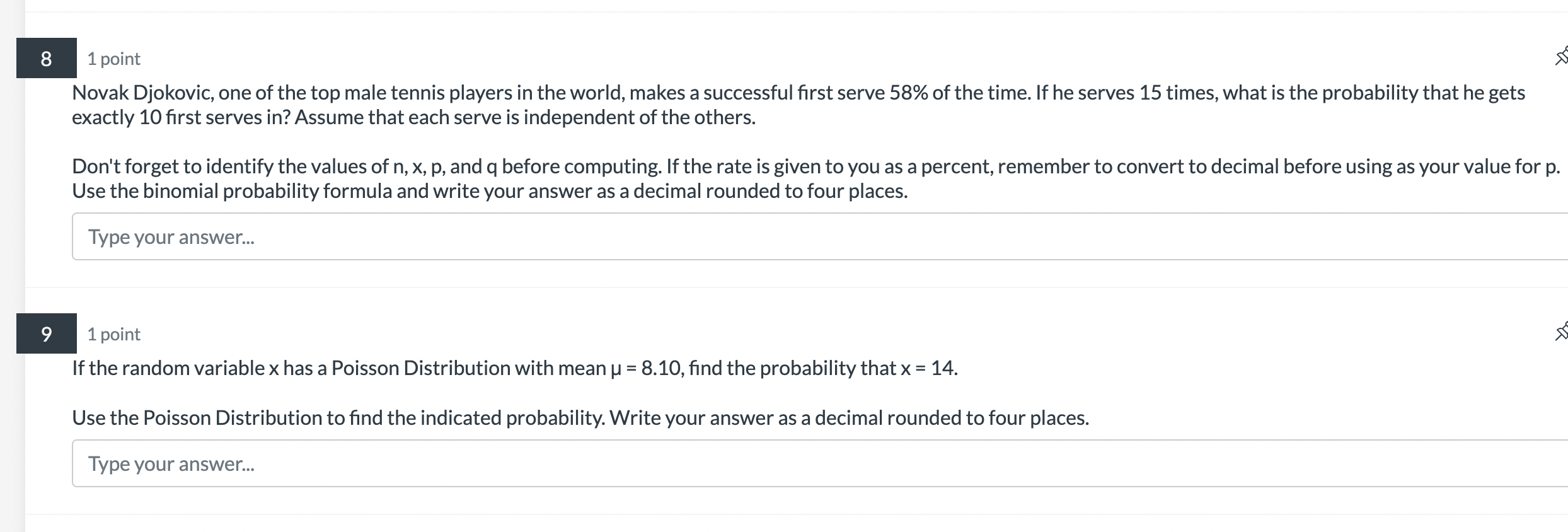Click the 'Don't forget to identify' instruction line

pos(816,166)
